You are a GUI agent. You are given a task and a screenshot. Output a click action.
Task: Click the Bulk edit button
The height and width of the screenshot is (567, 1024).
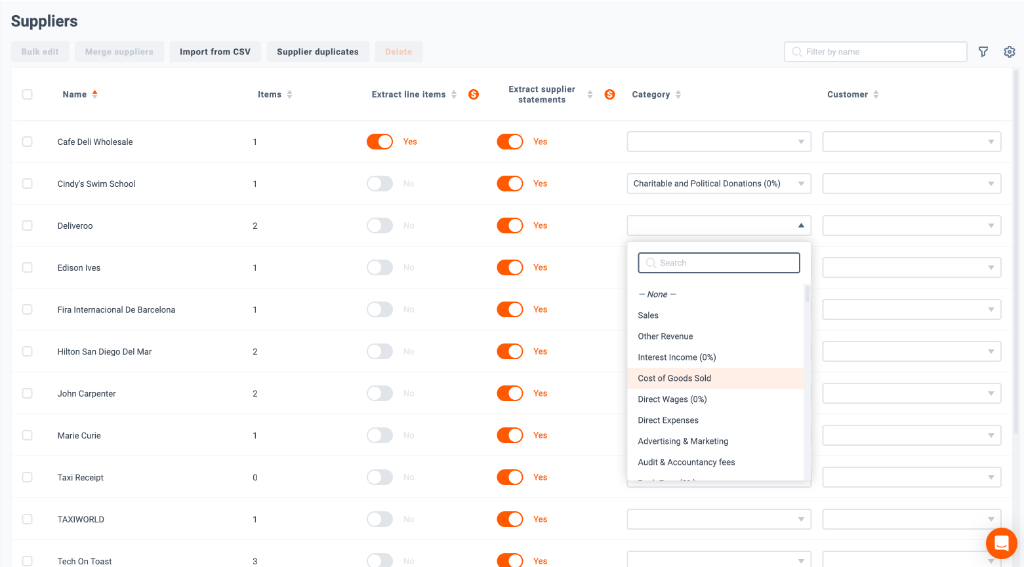coord(40,52)
